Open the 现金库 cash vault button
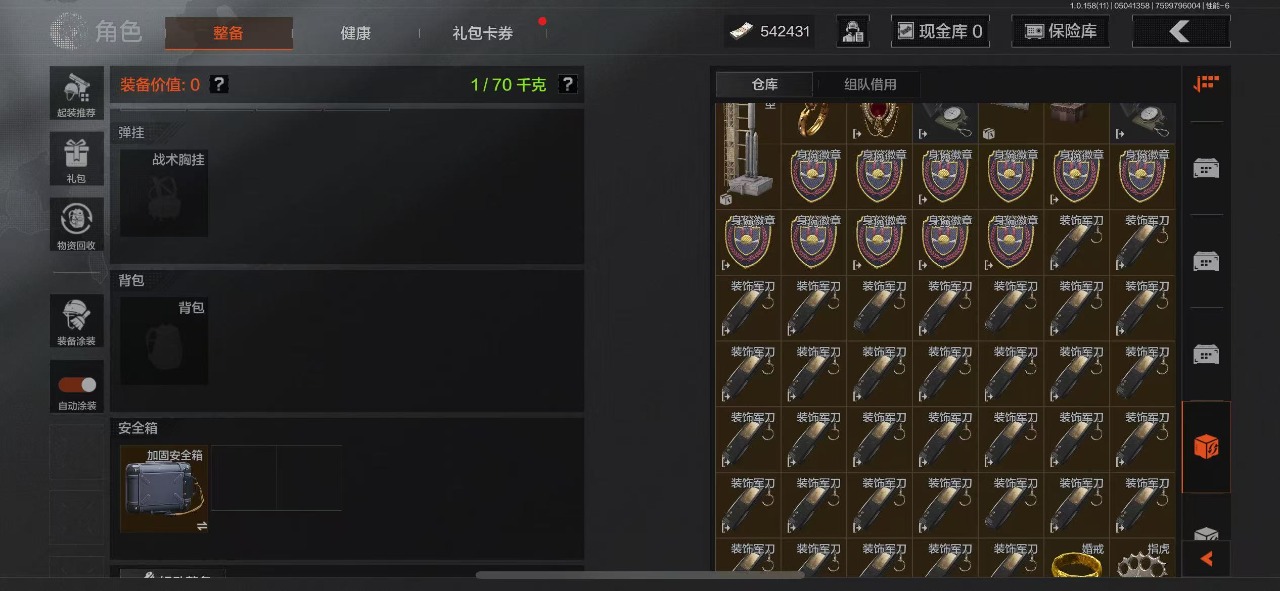Image resolution: width=1280 pixels, height=591 pixels. (x=940, y=31)
